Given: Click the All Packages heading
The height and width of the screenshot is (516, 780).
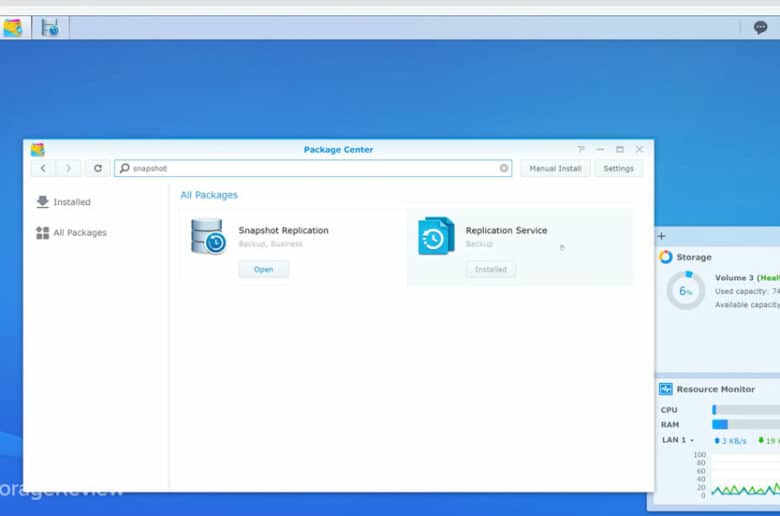Looking at the screenshot, I should (209, 195).
